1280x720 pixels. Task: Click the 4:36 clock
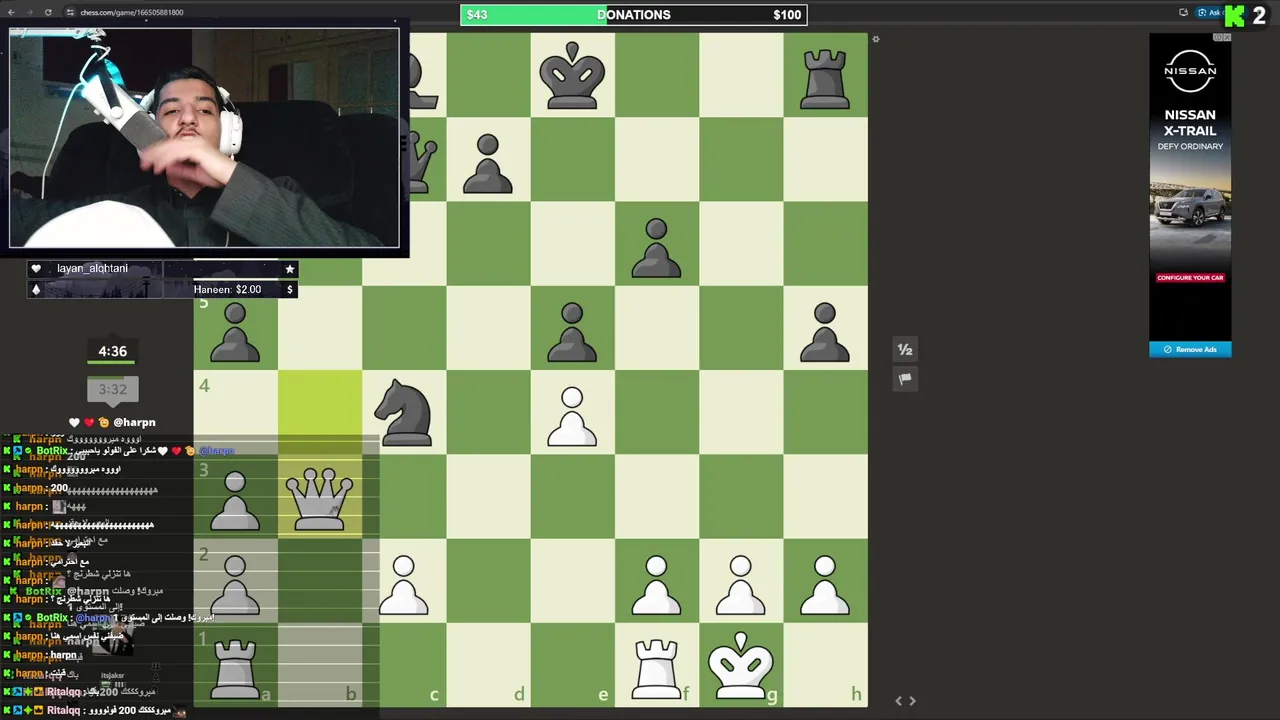(112, 352)
